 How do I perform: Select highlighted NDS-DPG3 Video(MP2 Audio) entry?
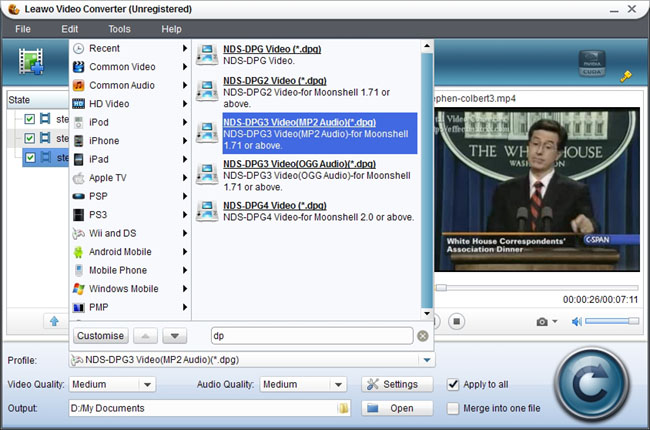pyautogui.click(x=320, y=134)
